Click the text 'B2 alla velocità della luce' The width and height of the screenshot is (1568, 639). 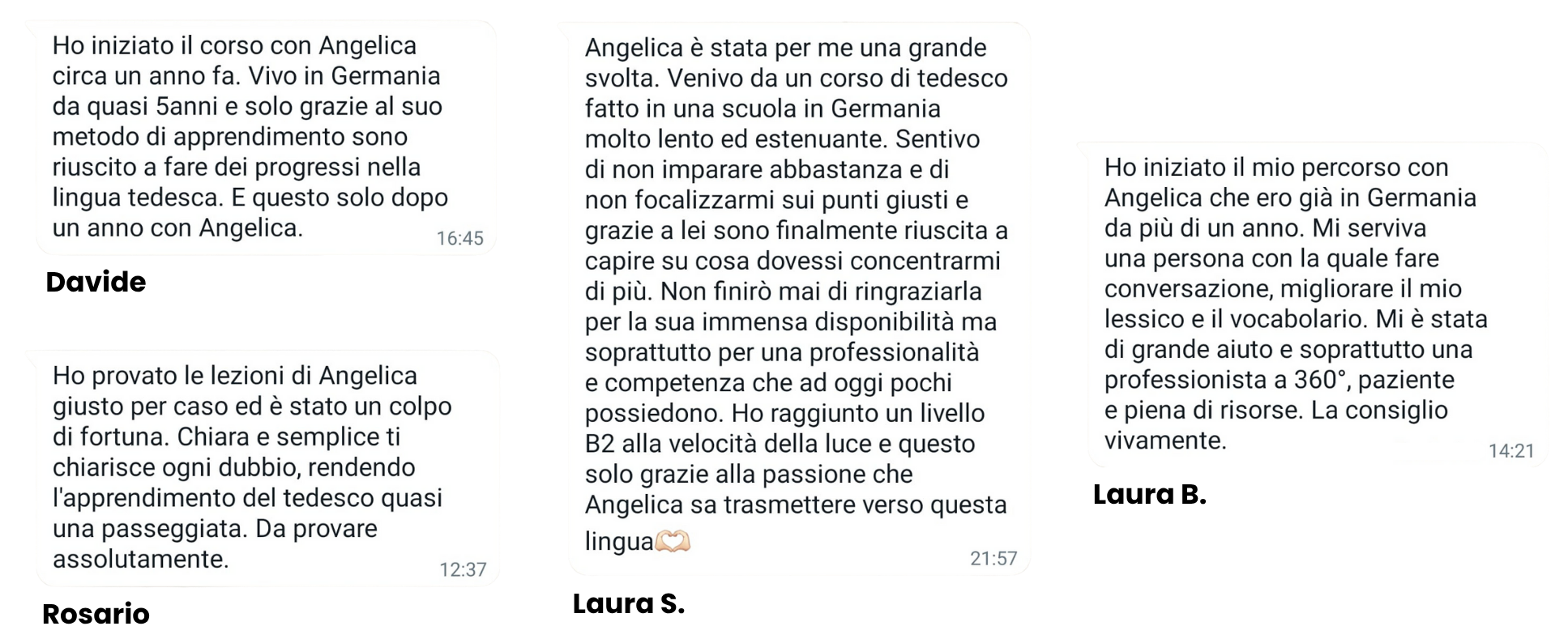tap(737, 444)
